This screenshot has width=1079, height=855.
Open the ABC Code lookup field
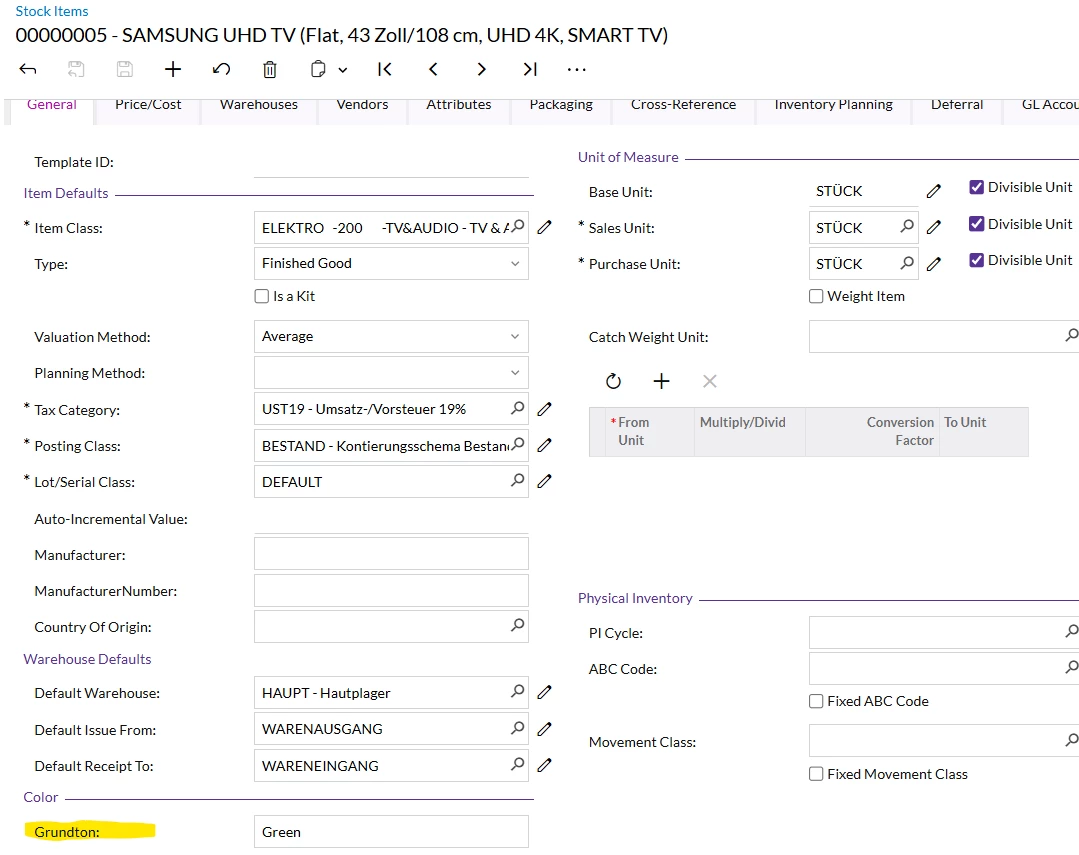(x=944, y=668)
